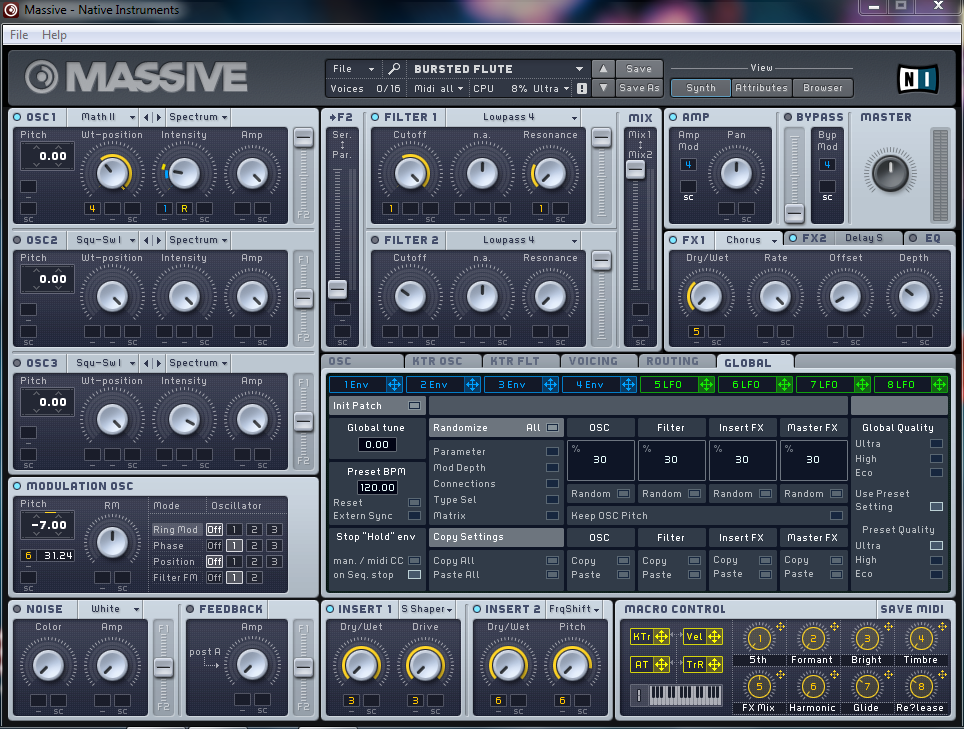Toggle the Modulation OSC power button
This screenshot has height=729, width=964.
[17, 486]
